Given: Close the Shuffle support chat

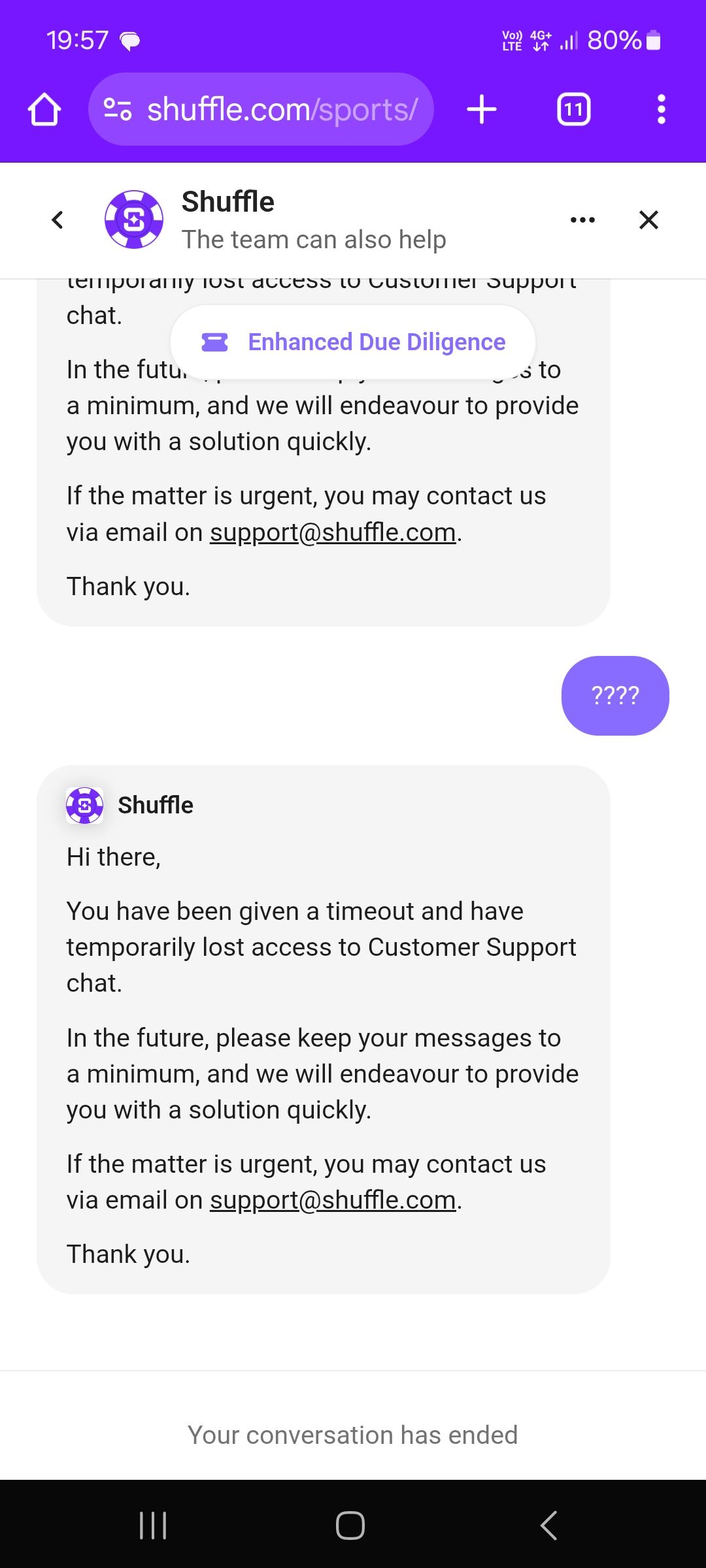Looking at the screenshot, I should tap(648, 220).
